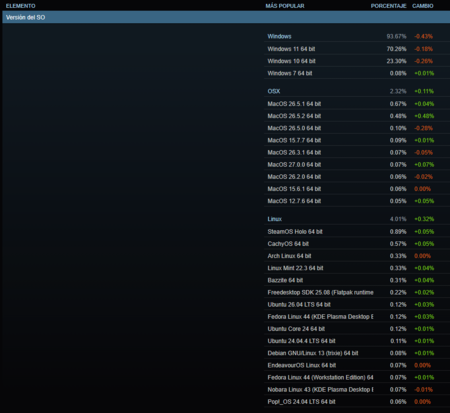Collapse the Versión del SO section header

226,17
